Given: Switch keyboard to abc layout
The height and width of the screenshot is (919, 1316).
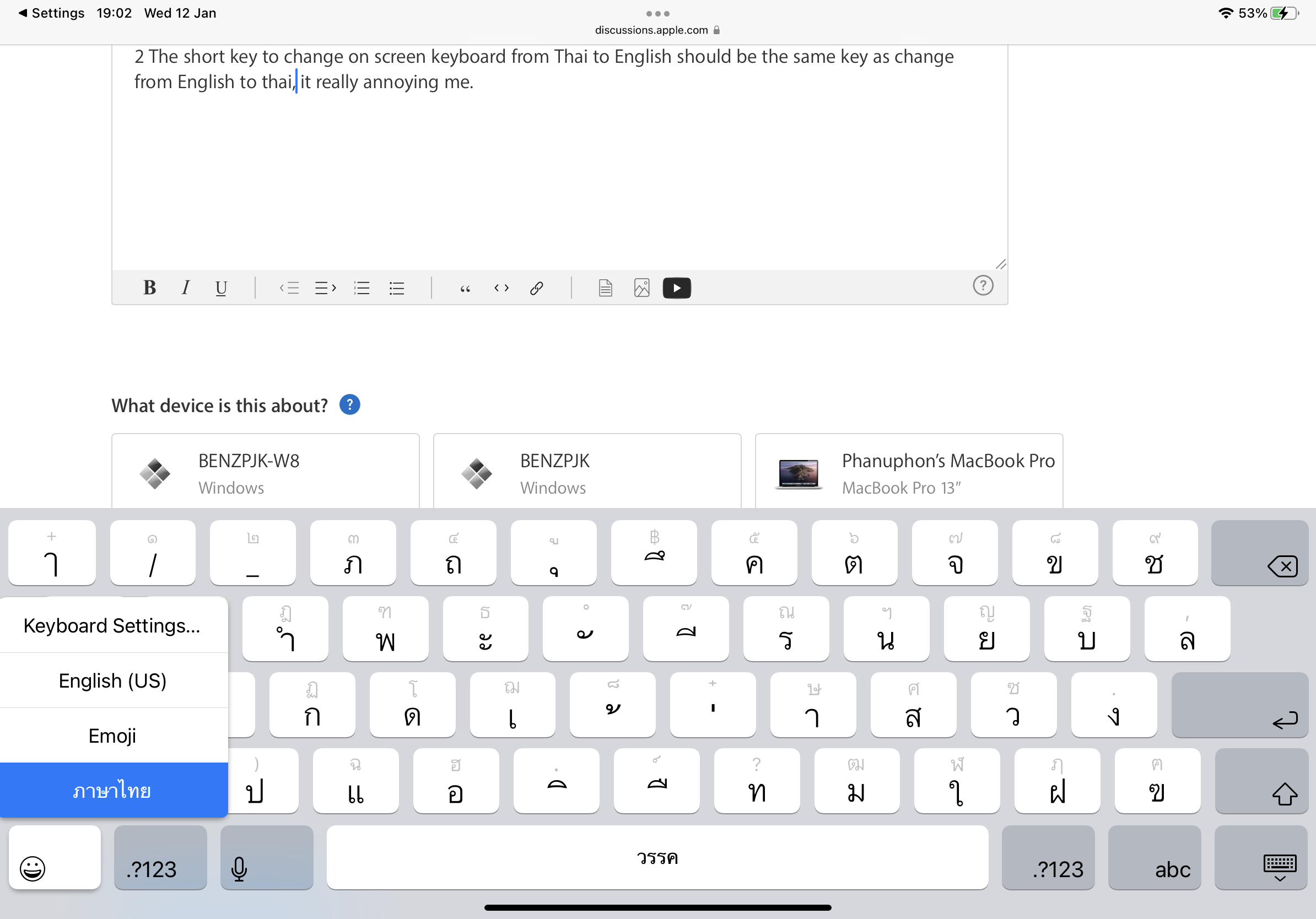Looking at the screenshot, I should pos(1154,858).
